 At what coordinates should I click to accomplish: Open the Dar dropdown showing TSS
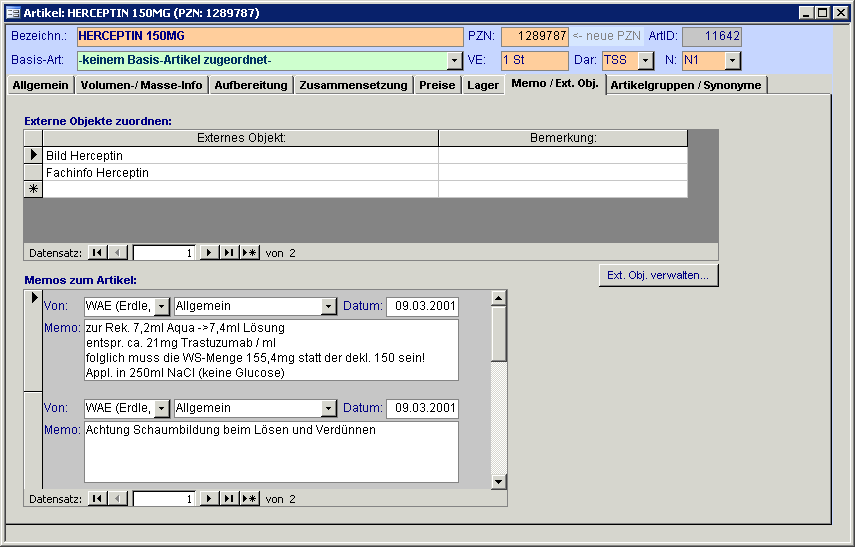(646, 61)
